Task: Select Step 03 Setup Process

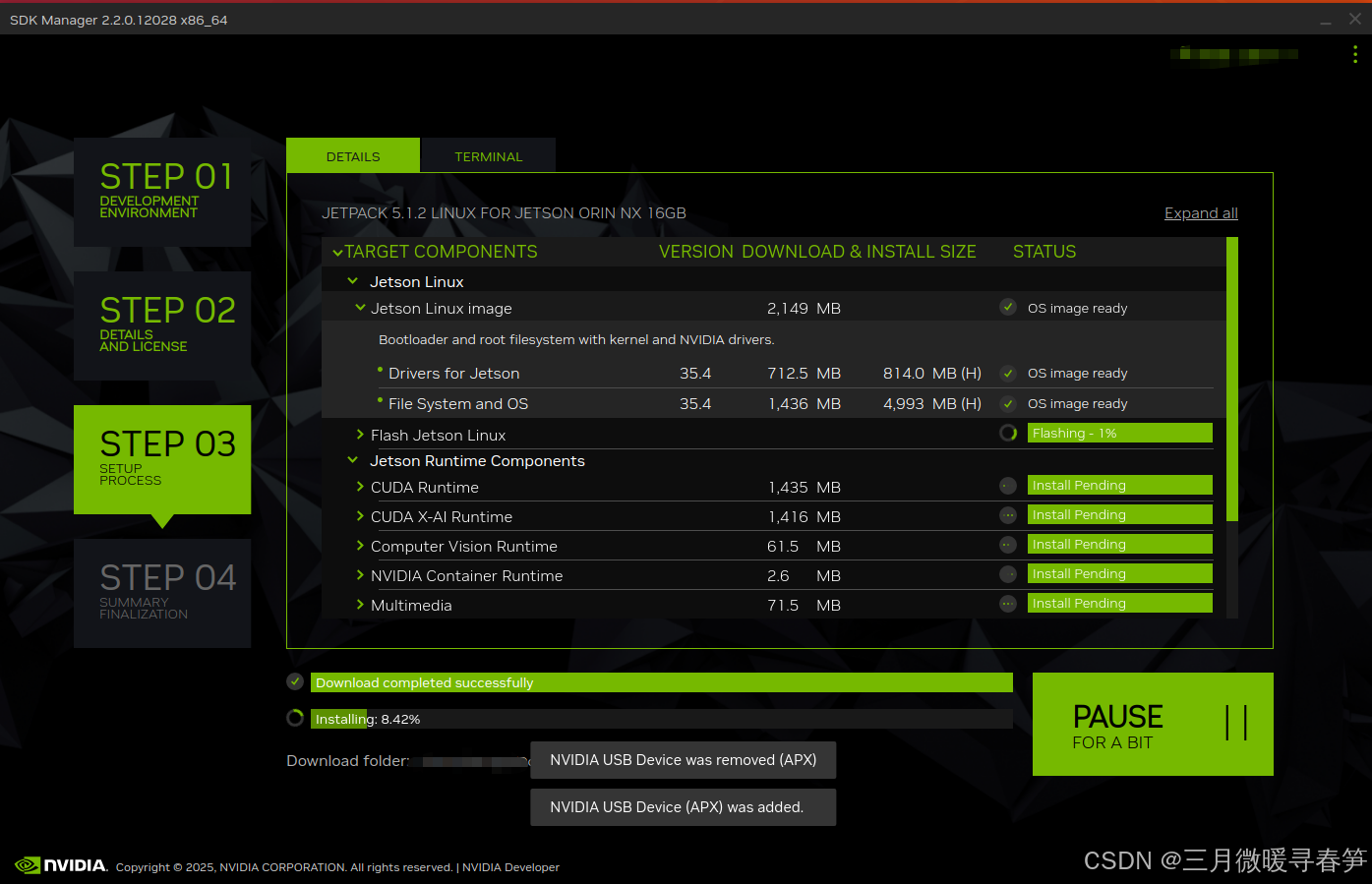Action: (162, 459)
